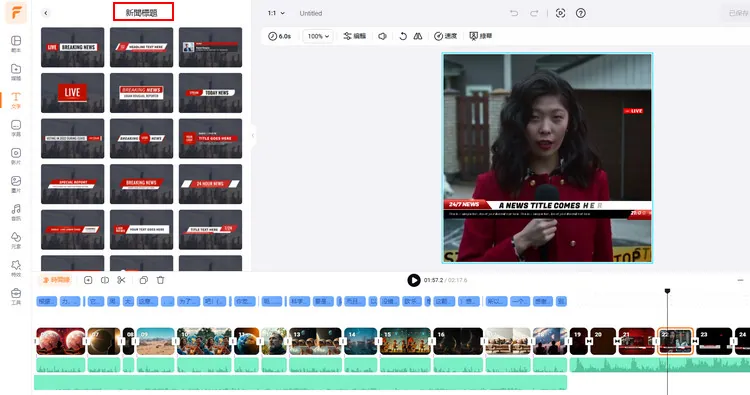Open the clip adjust edit button
This screenshot has height=395, width=750.
(x=354, y=36)
